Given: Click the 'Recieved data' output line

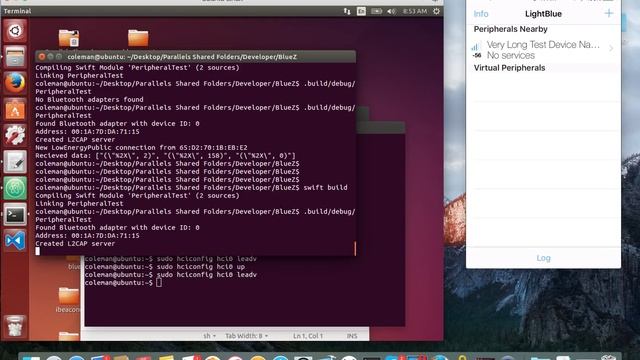Looking at the screenshot, I should (x=165, y=156).
